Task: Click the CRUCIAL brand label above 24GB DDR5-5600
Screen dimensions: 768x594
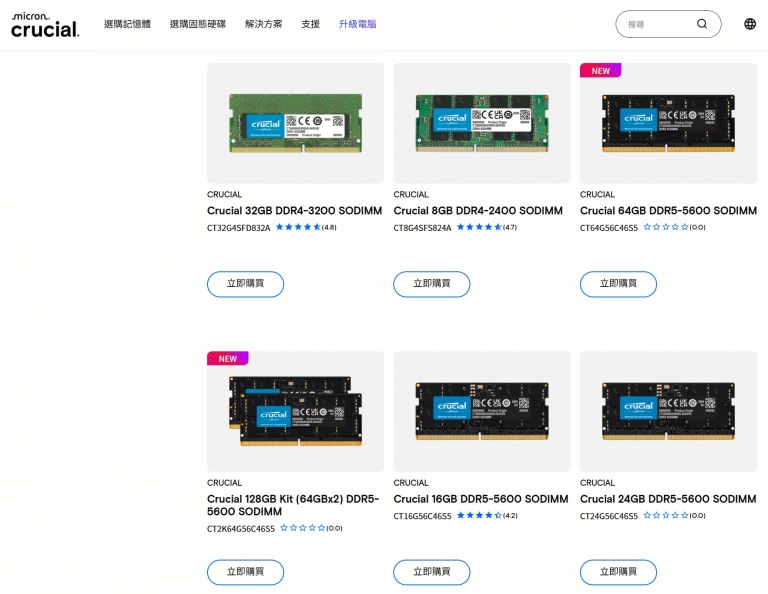Action: tap(598, 483)
